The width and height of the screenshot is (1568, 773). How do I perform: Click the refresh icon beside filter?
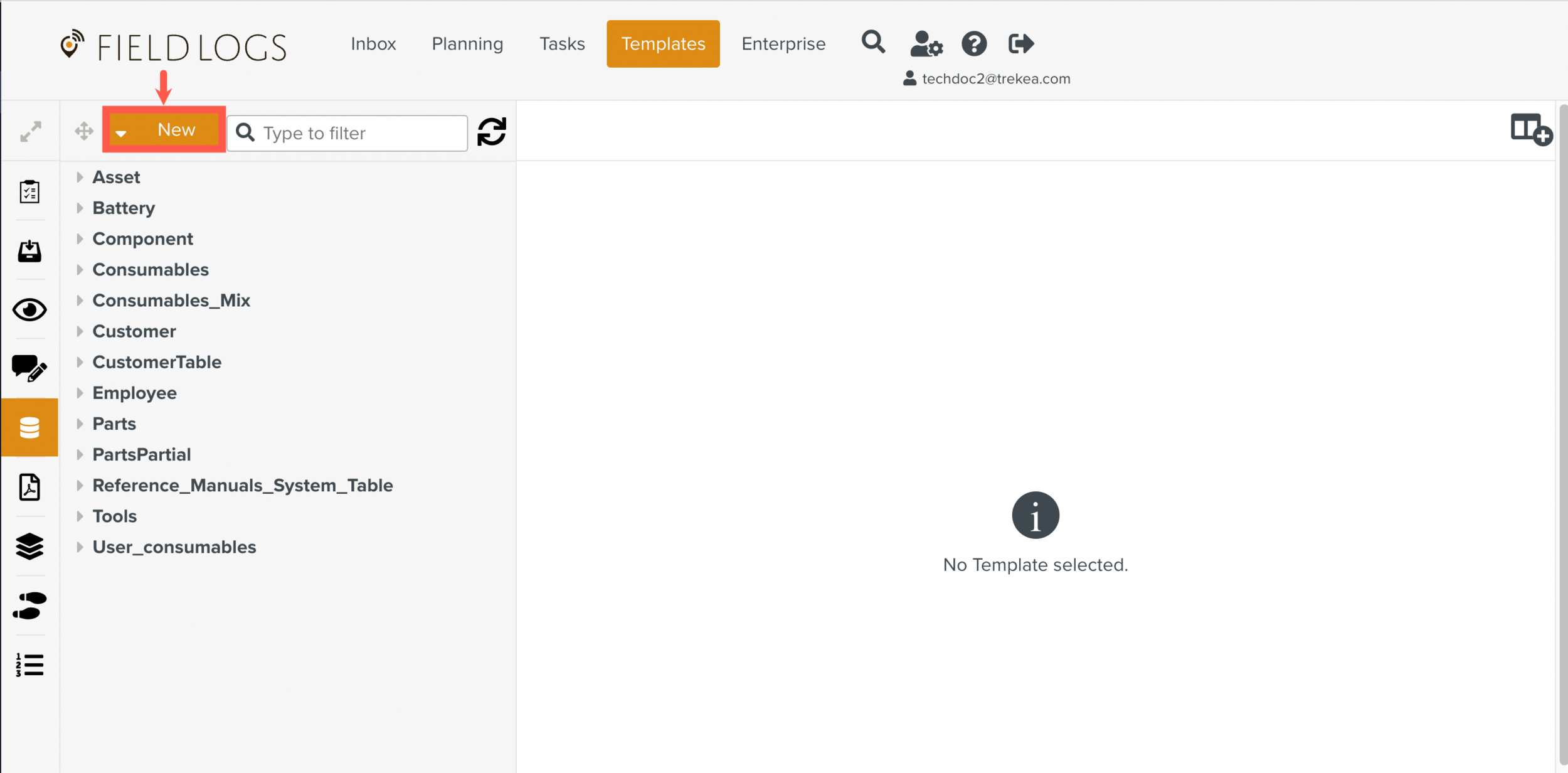click(x=491, y=132)
